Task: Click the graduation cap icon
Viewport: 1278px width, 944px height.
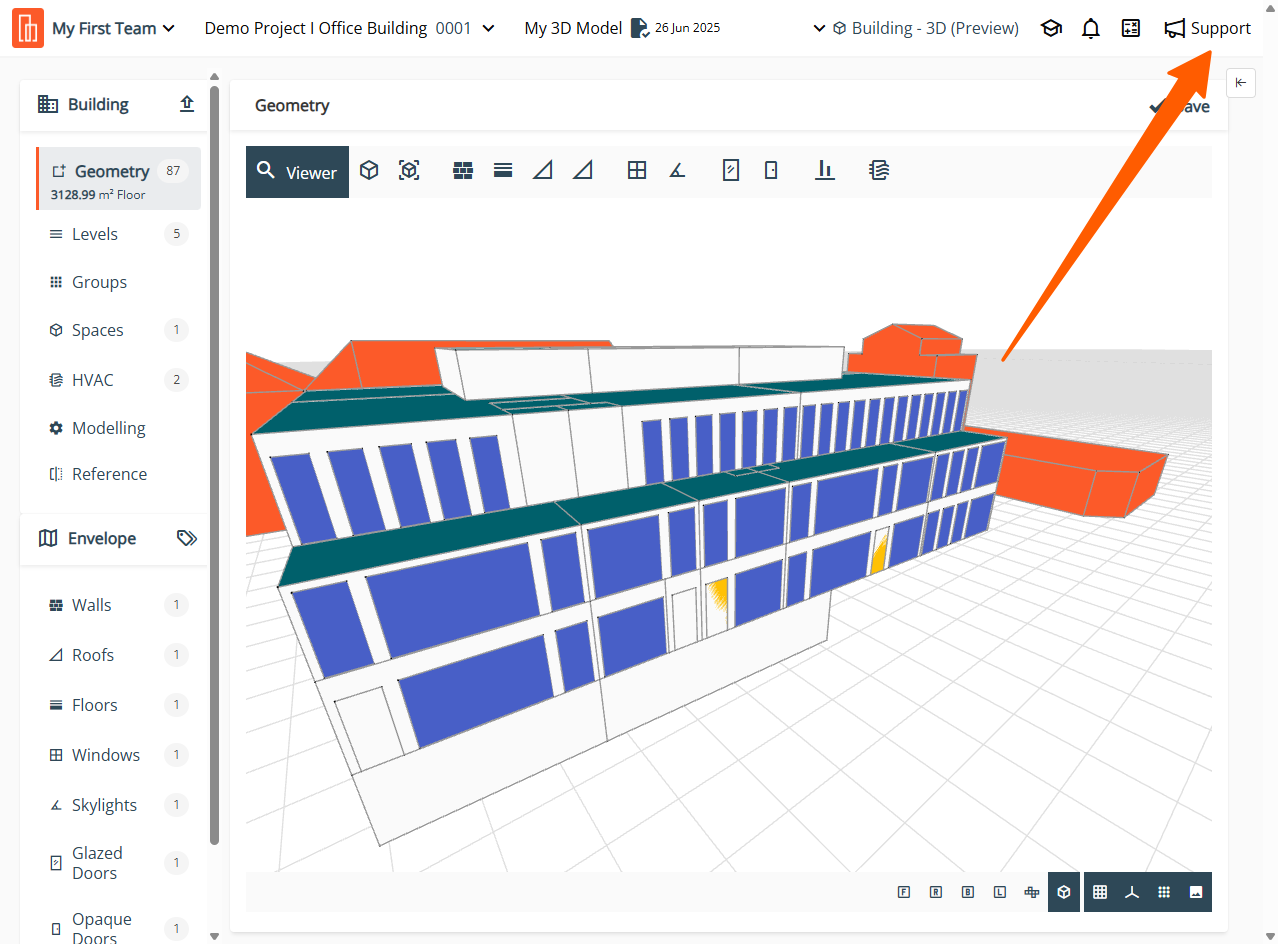Action: [1051, 29]
